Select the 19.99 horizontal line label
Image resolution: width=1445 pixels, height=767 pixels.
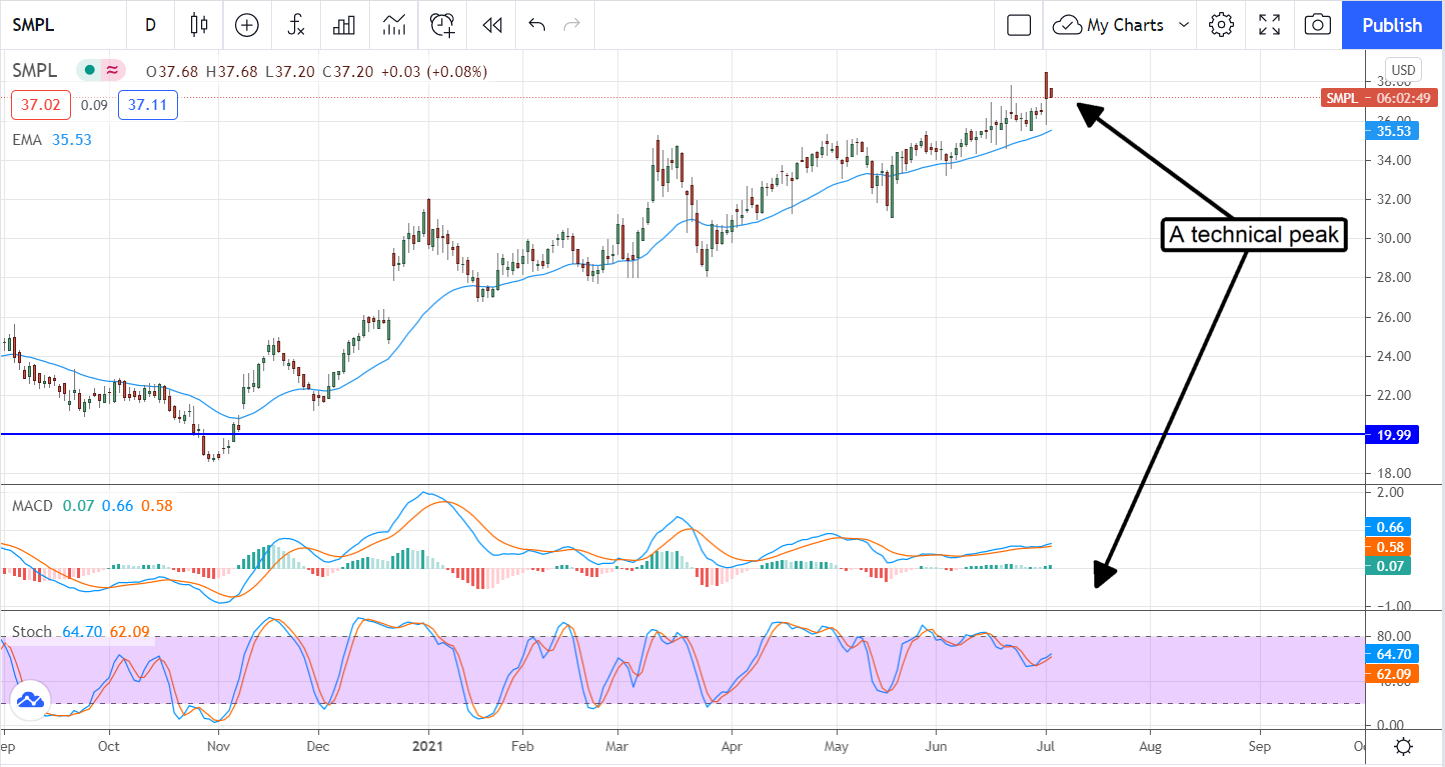click(1394, 435)
